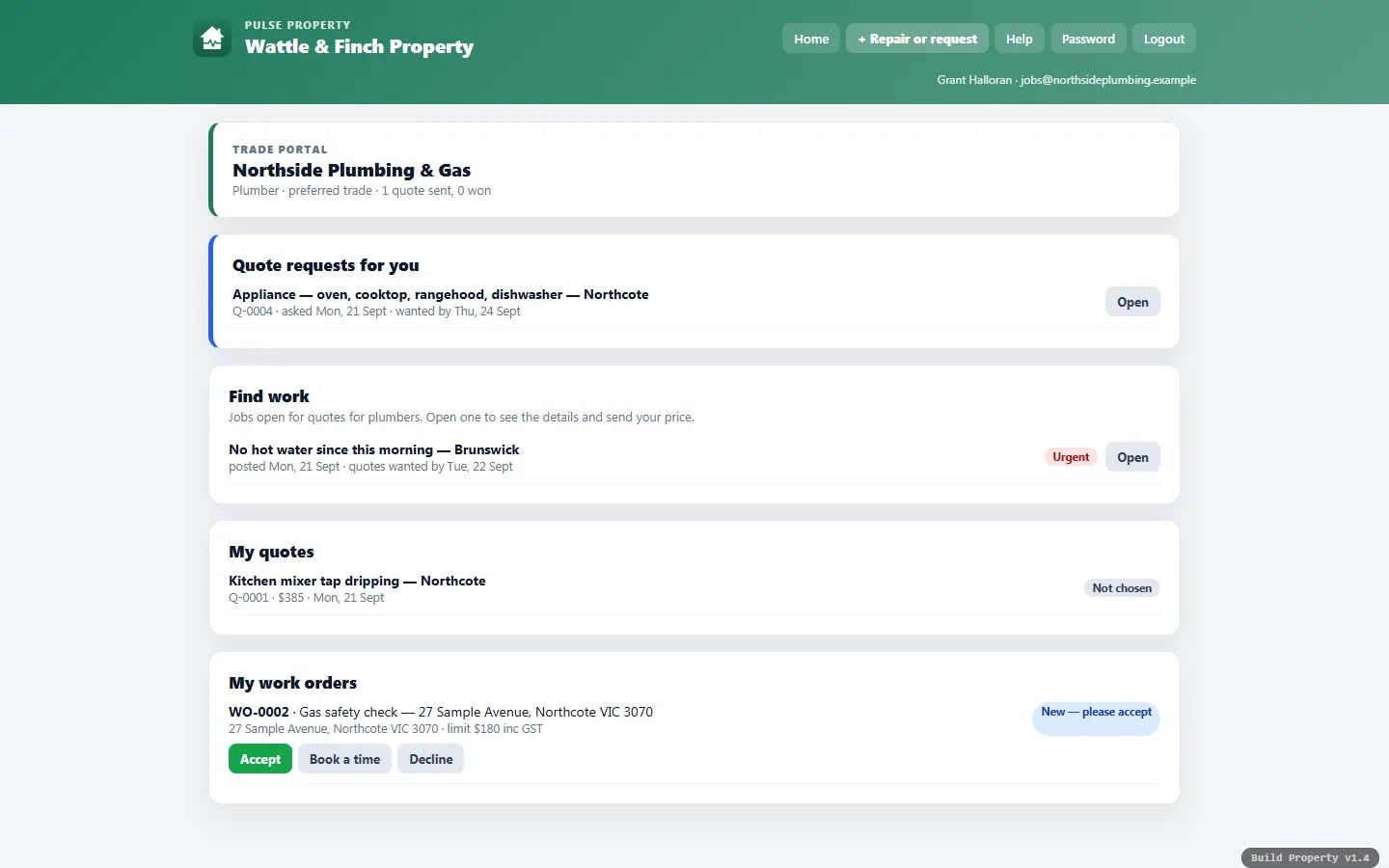Click the Q-0001 · $385 details line
The width and height of the screenshot is (1389, 868).
pyautogui.click(x=306, y=598)
